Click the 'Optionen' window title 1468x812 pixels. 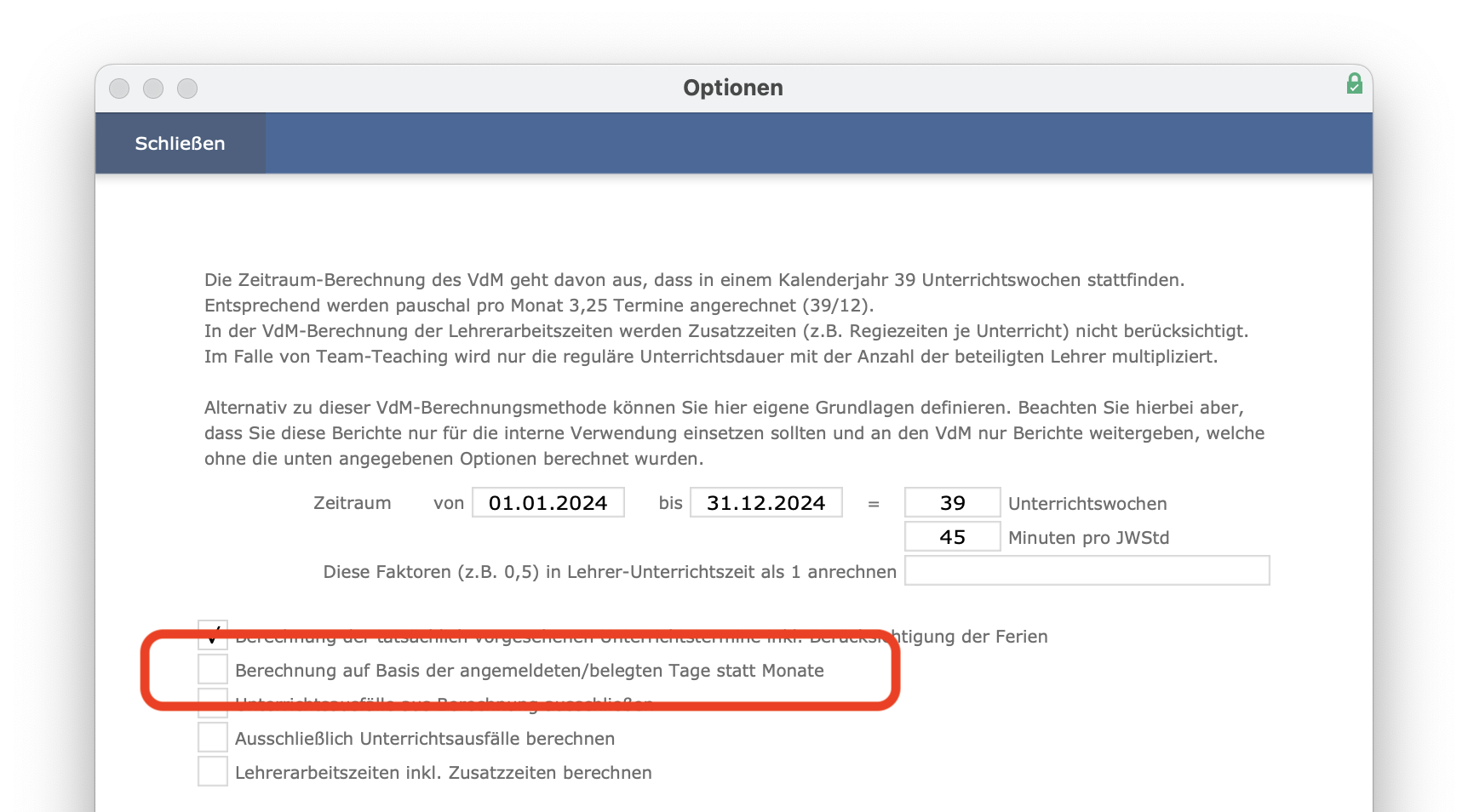(733, 88)
